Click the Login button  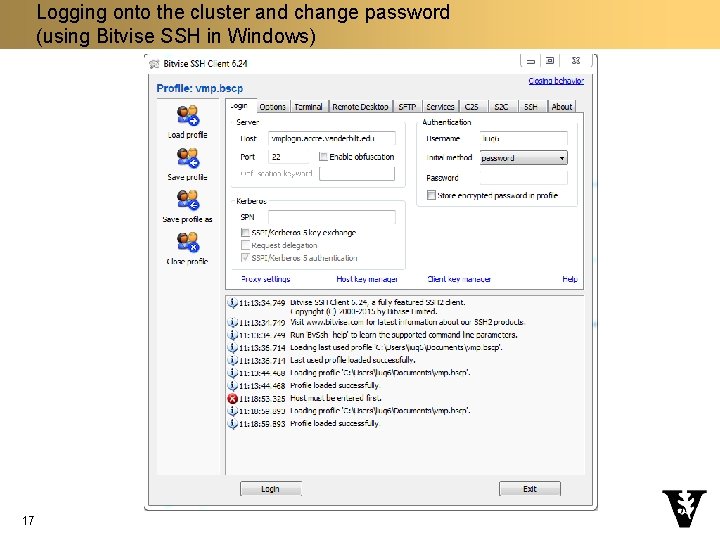(x=270, y=489)
